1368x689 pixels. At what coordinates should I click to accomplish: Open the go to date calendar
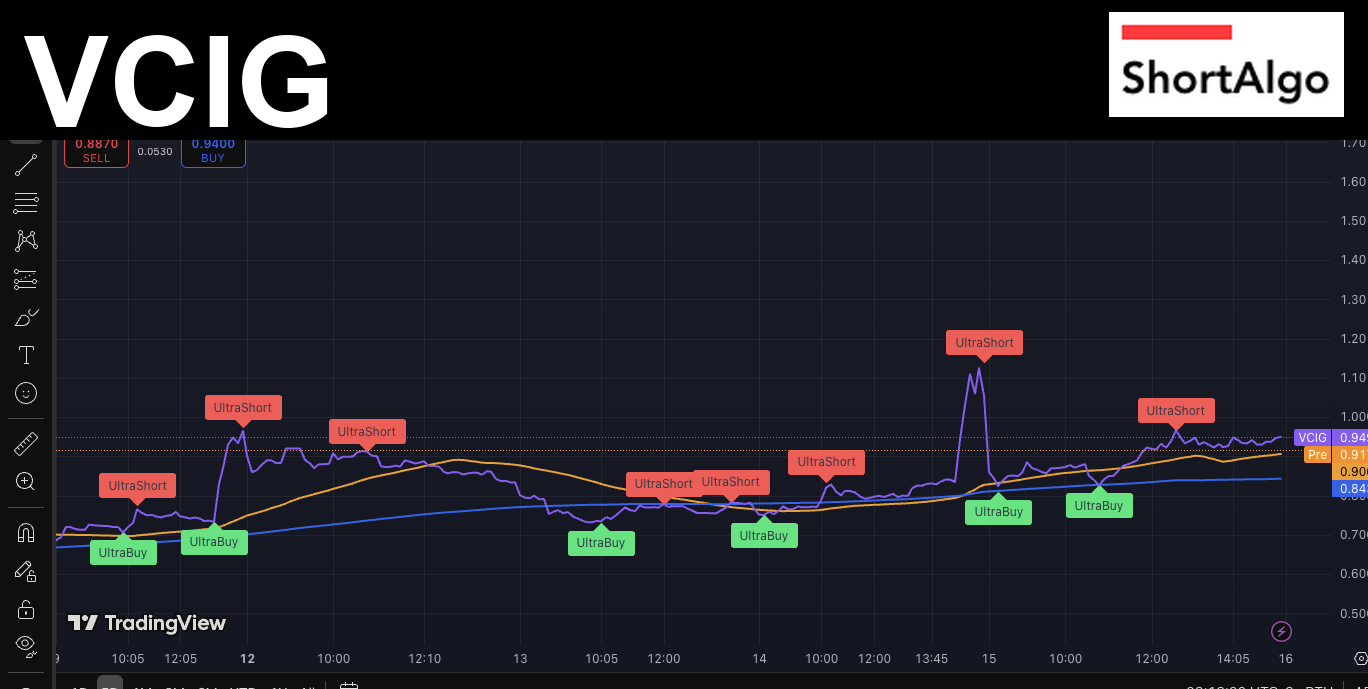pos(349,686)
